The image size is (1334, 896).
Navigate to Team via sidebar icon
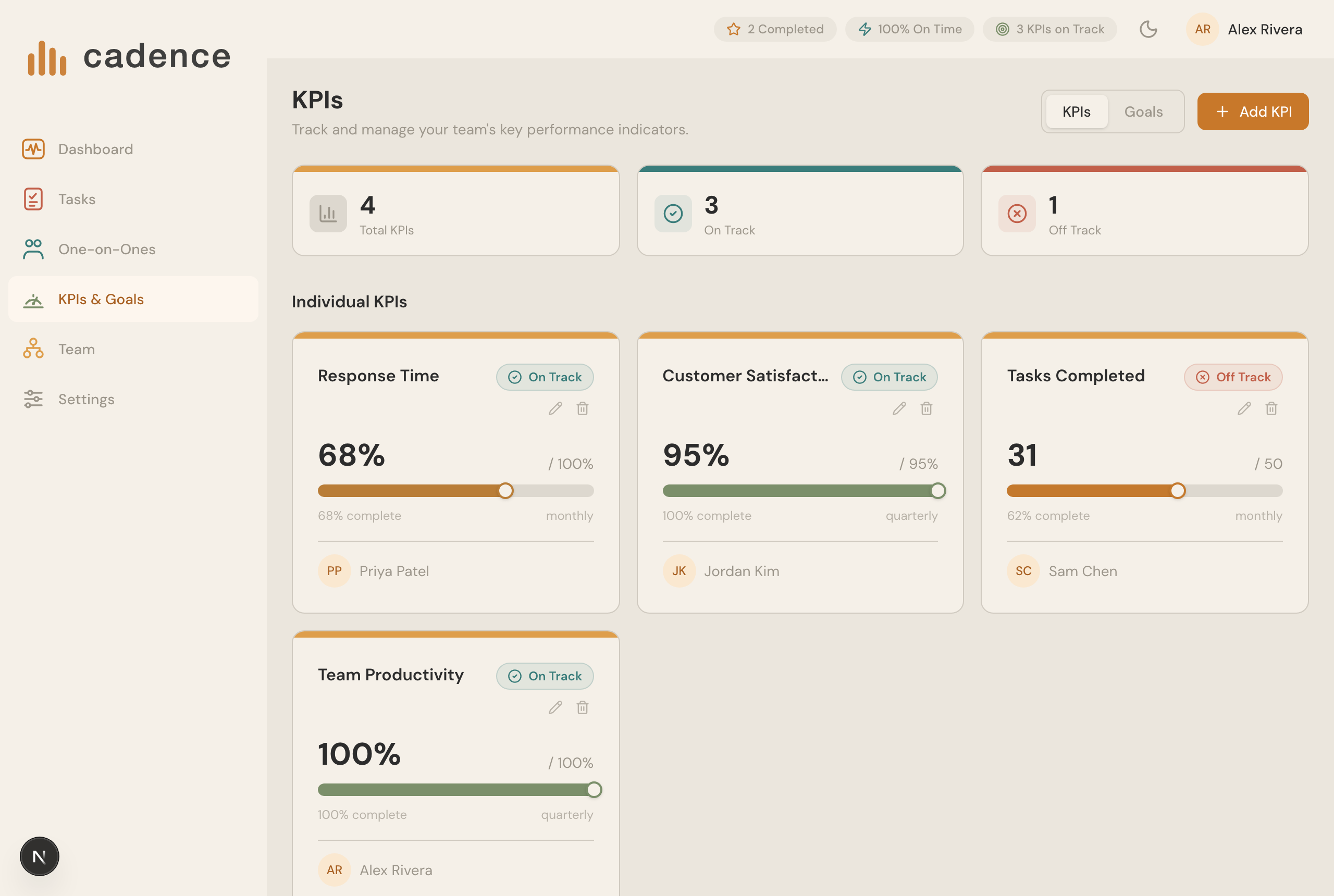76,349
